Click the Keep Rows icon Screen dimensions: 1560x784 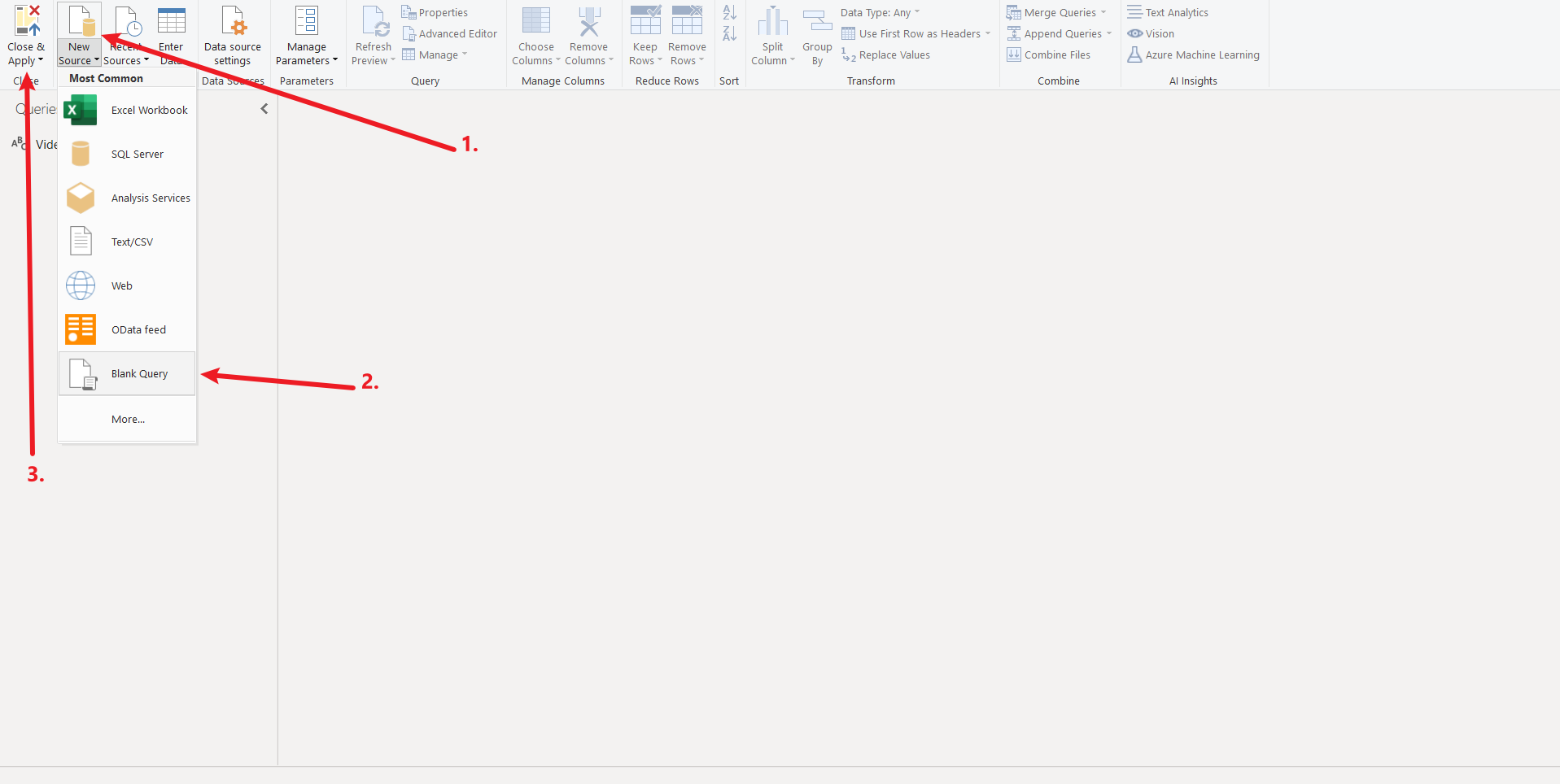(x=645, y=21)
